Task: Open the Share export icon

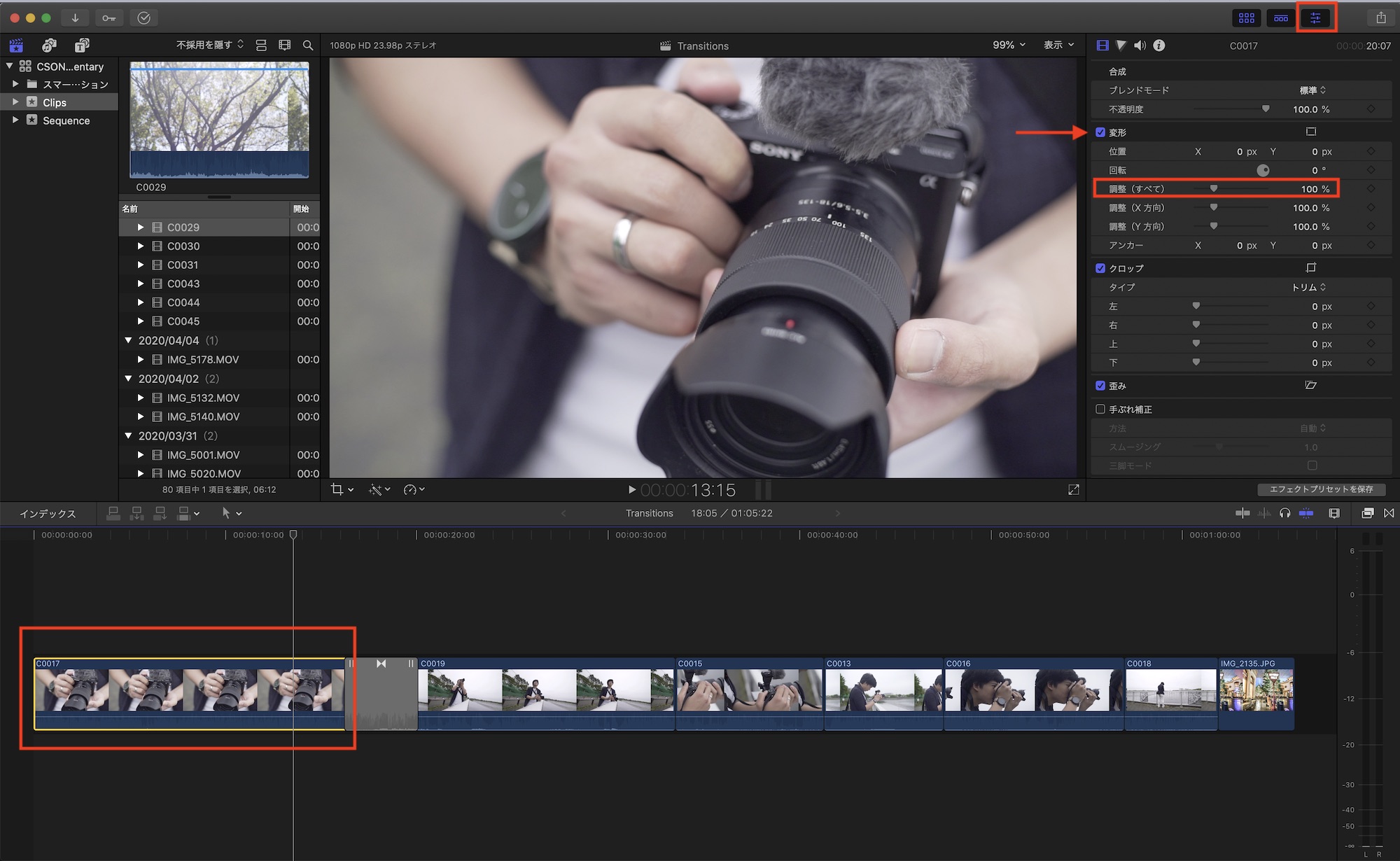Action: click(1380, 17)
